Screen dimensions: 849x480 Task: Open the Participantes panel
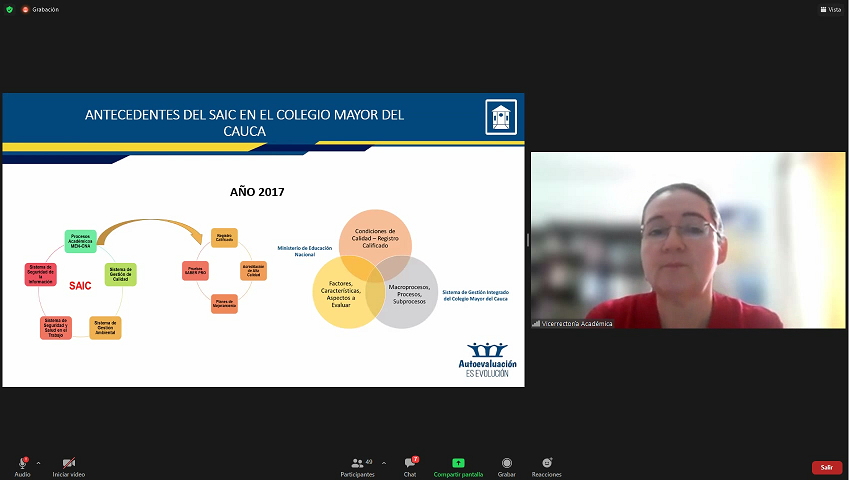point(357,467)
